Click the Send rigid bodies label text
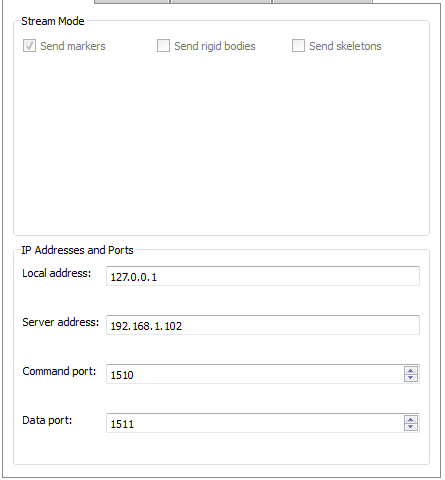 pos(215,46)
